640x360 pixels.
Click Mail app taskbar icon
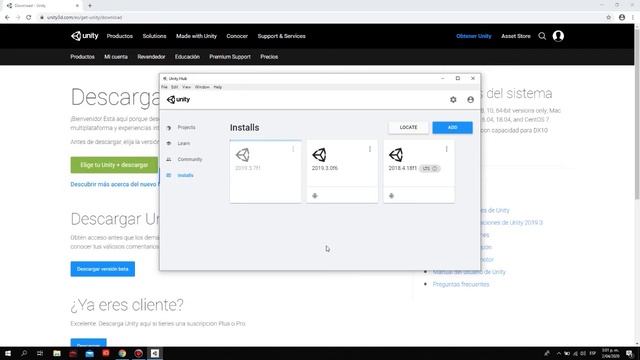pos(89,353)
